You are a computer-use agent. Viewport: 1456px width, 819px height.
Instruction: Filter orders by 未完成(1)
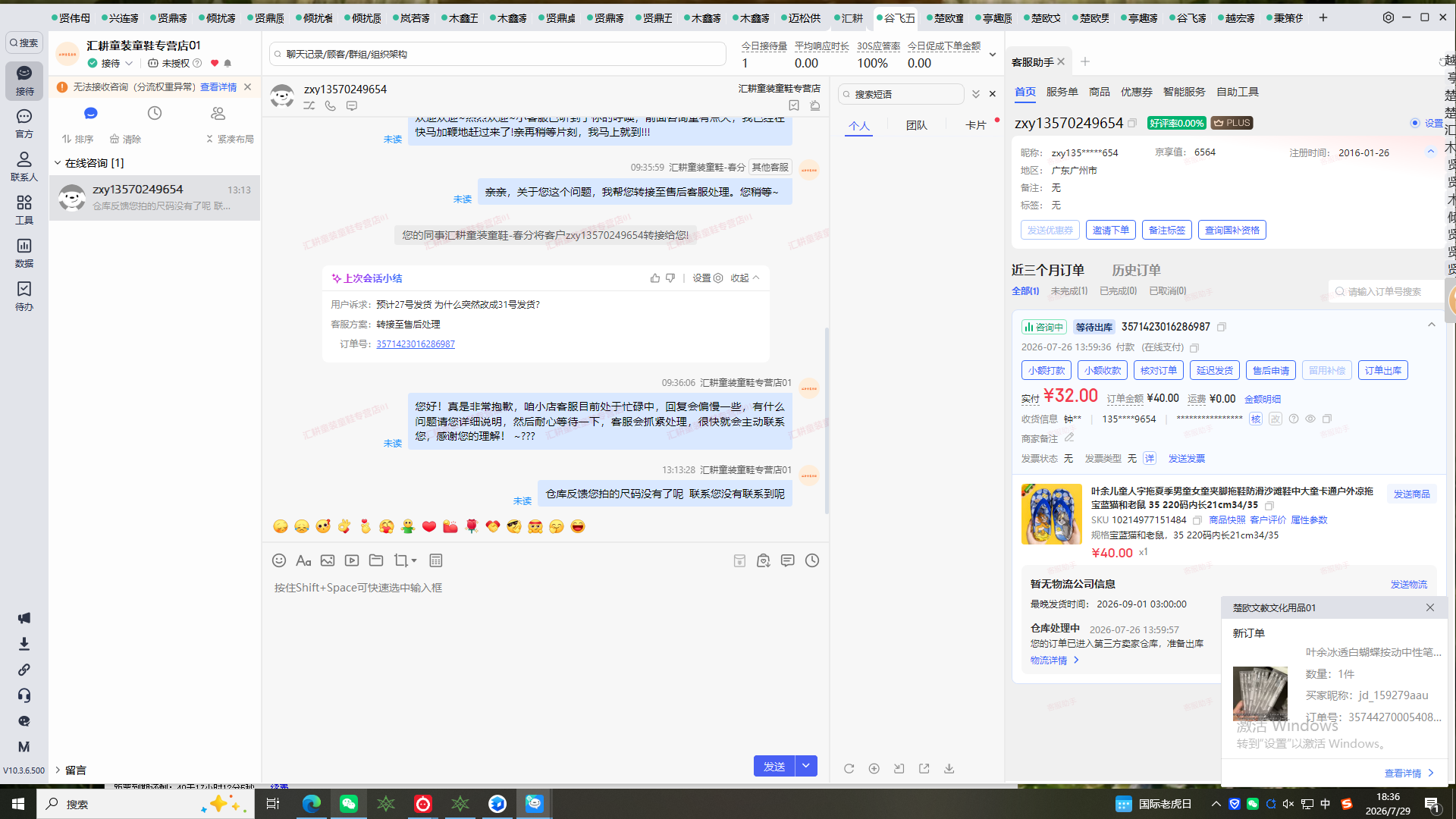click(x=1068, y=291)
